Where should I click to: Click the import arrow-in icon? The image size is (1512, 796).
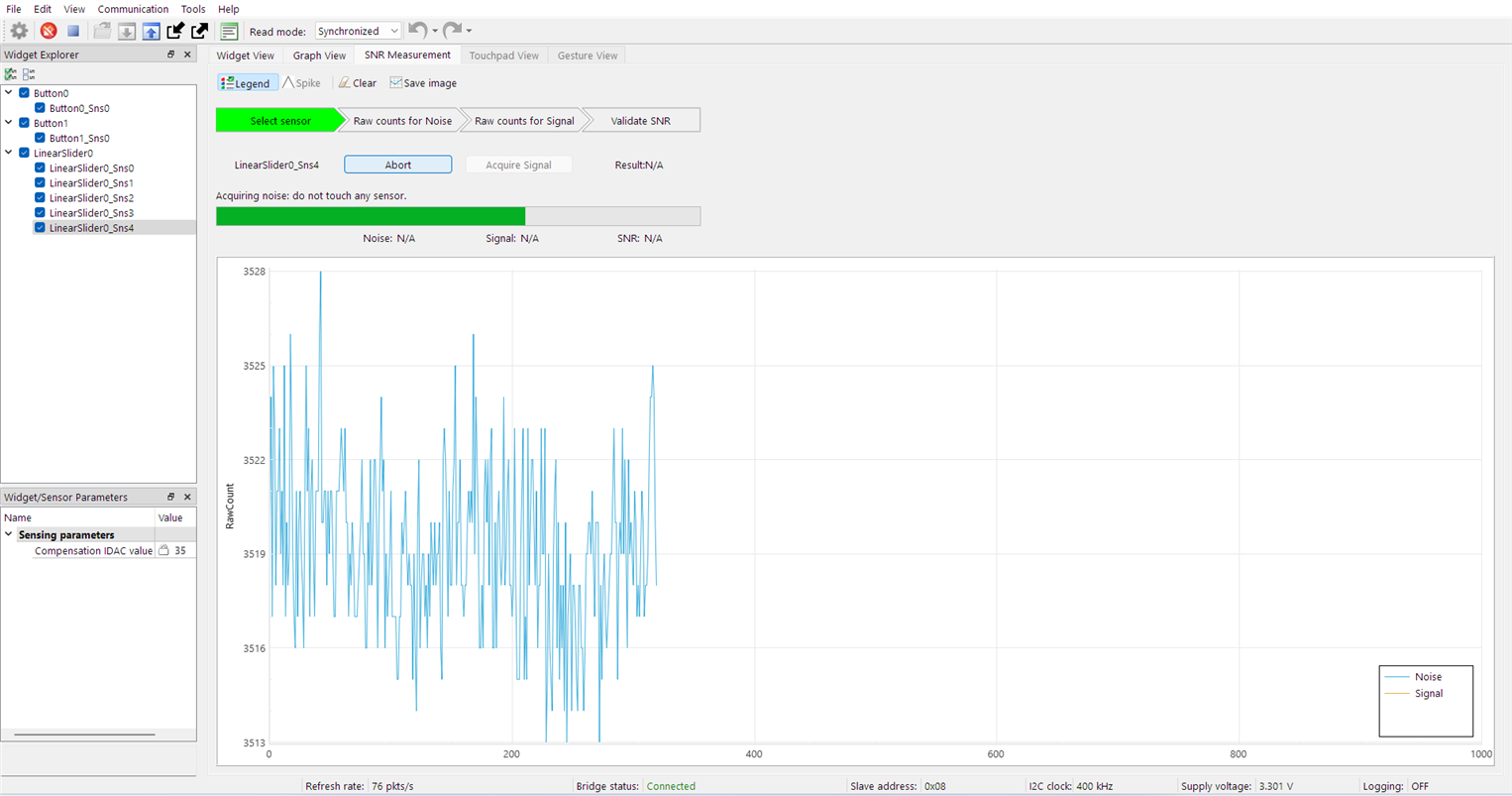(x=175, y=31)
